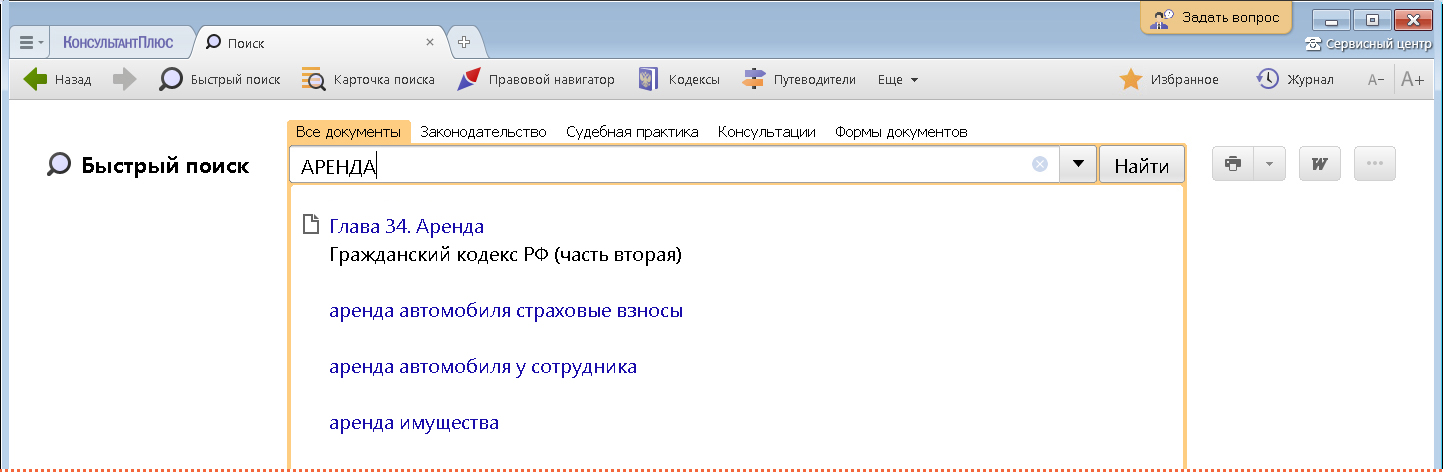This screenshot has width=1443, height=472.
Task: Click Гражданский кодекс РФ (часть вторая) text
Action: pos(505,255)
